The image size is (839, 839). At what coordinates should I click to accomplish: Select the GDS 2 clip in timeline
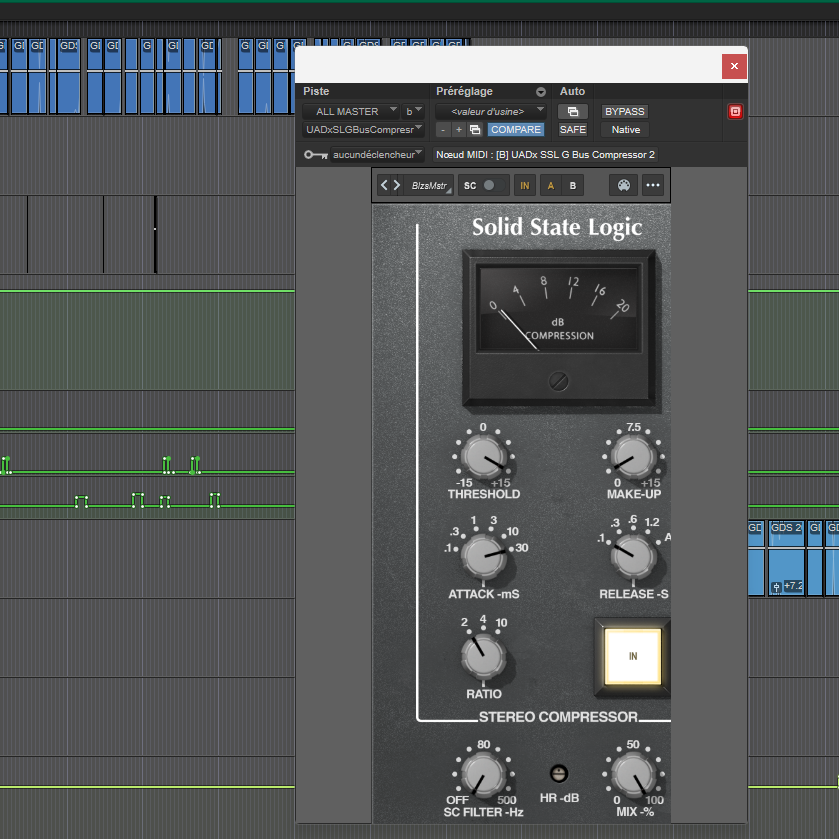click(786, 558)
